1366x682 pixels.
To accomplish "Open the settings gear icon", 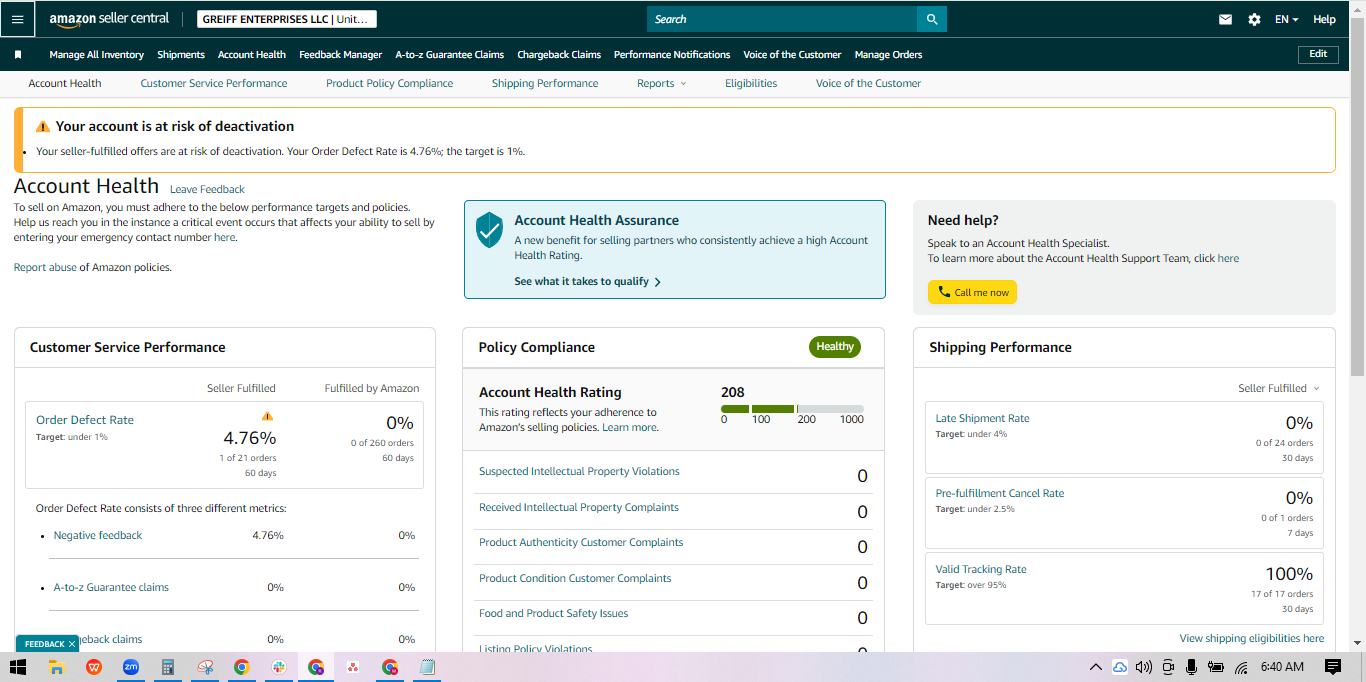I will [1254, 19].
